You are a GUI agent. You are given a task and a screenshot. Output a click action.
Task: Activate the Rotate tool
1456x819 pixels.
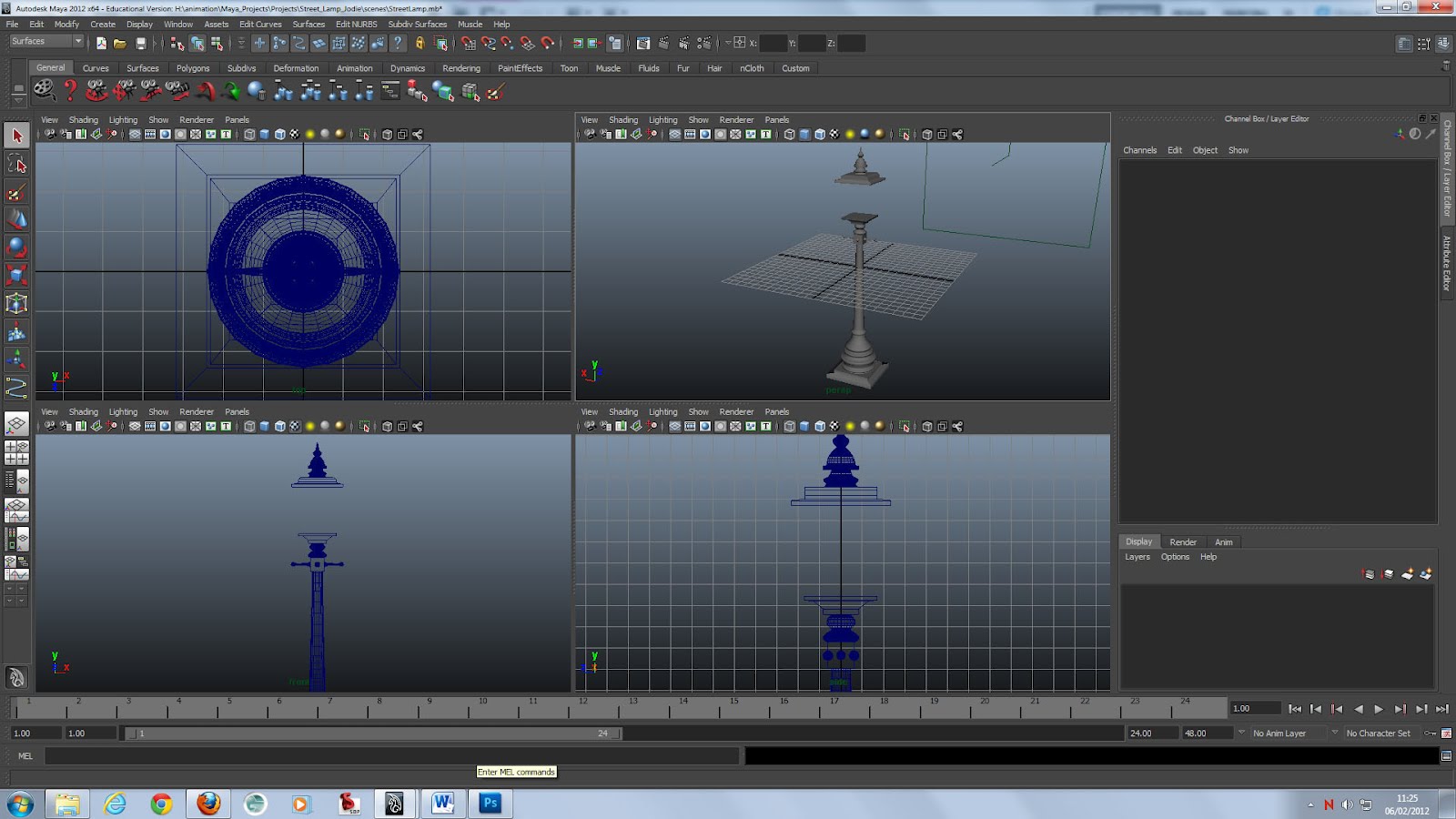point(16,248)
